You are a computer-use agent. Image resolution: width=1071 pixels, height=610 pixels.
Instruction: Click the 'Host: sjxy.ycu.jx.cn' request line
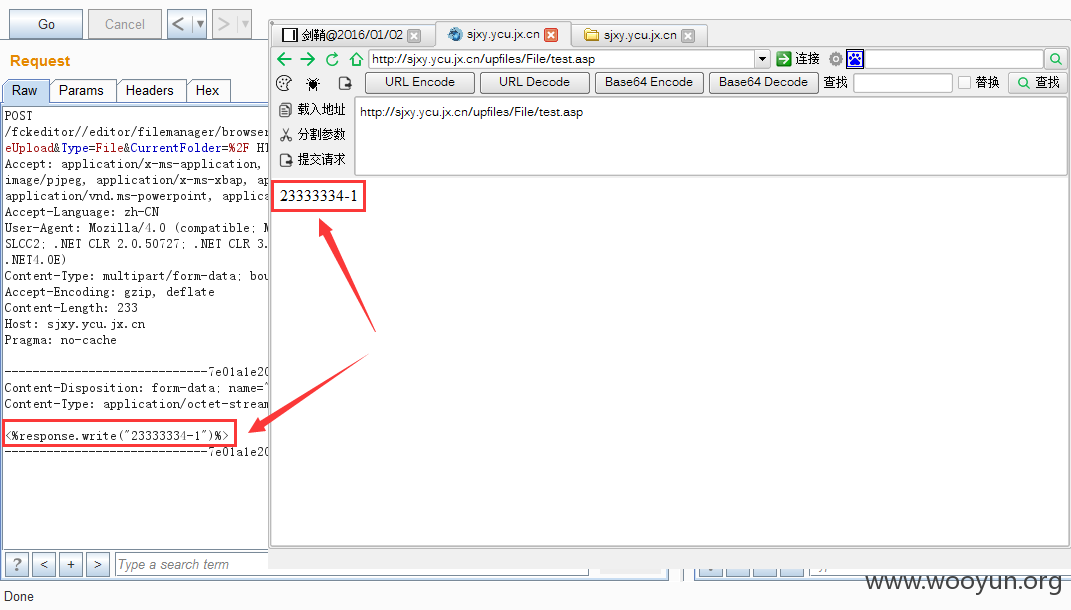pyautogui.click(x=75, y=324)
